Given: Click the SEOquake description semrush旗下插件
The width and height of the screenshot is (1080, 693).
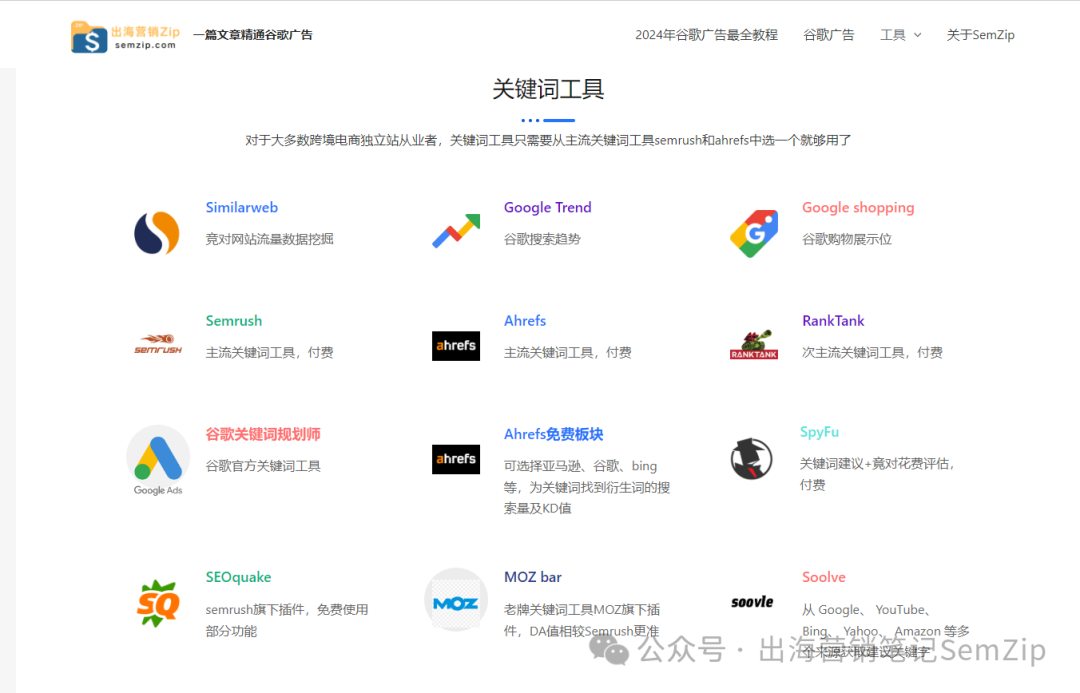Looking at the screenshot, I should [287, 620].
